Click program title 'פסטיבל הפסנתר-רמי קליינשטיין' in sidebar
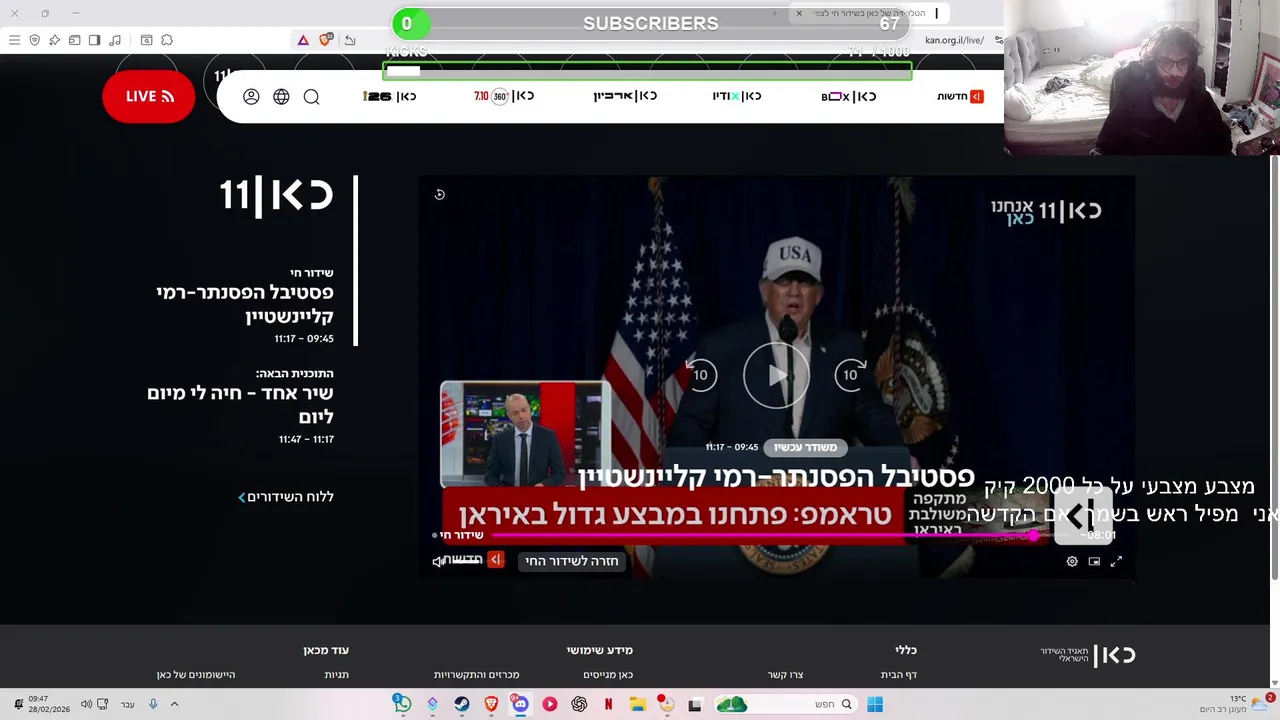 coord(244,304)
